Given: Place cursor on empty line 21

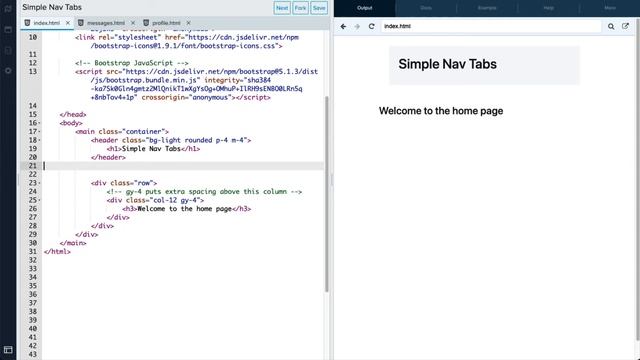Looking at the screenshot, I should pyautogui.click(x=184, y=166).
